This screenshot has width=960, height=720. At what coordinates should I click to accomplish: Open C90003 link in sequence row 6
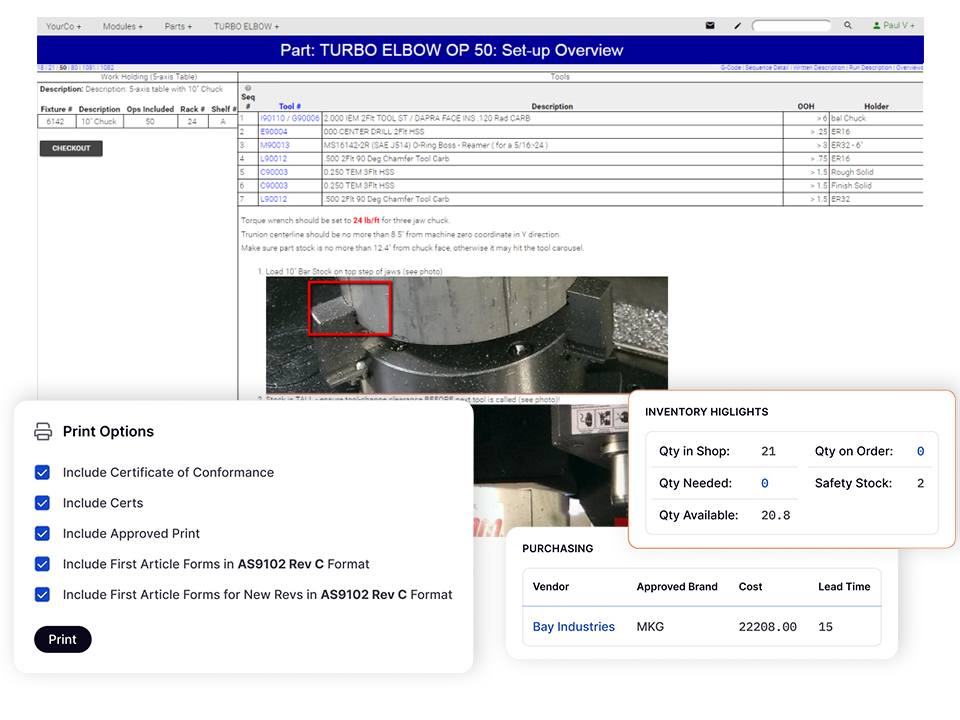click(274, 186)
